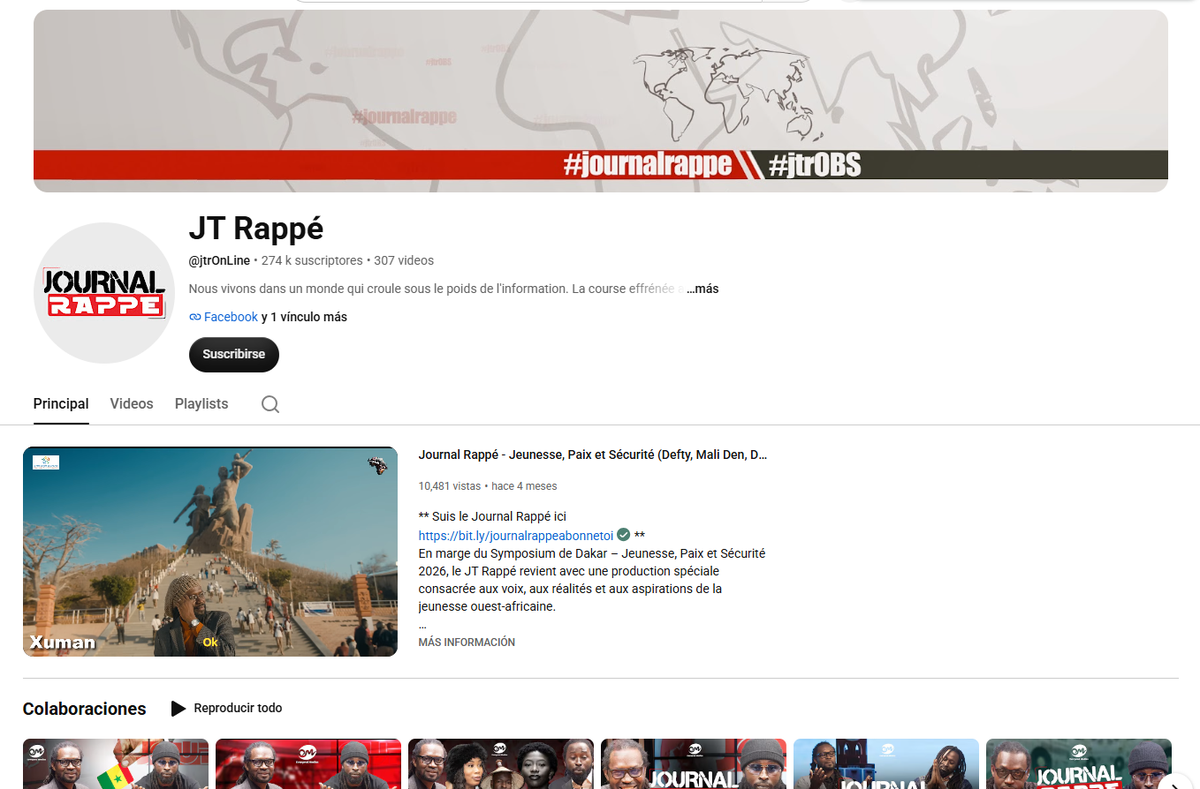The image size is (1200, 789).
Task: Click the 'JT Rappé' channel name heading
Action: 256,228
